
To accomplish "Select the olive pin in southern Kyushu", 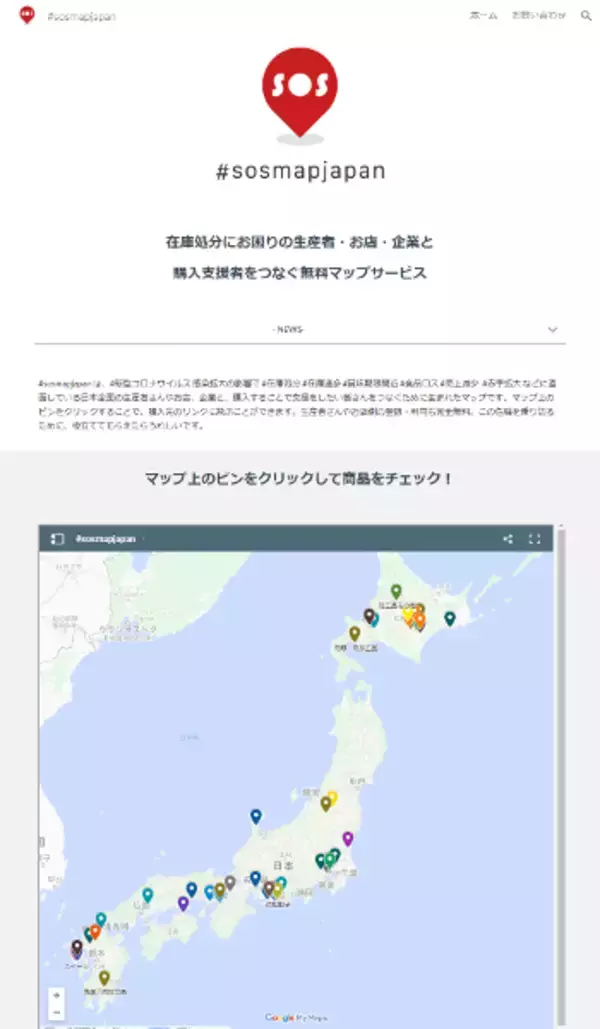I will point(104,978).
